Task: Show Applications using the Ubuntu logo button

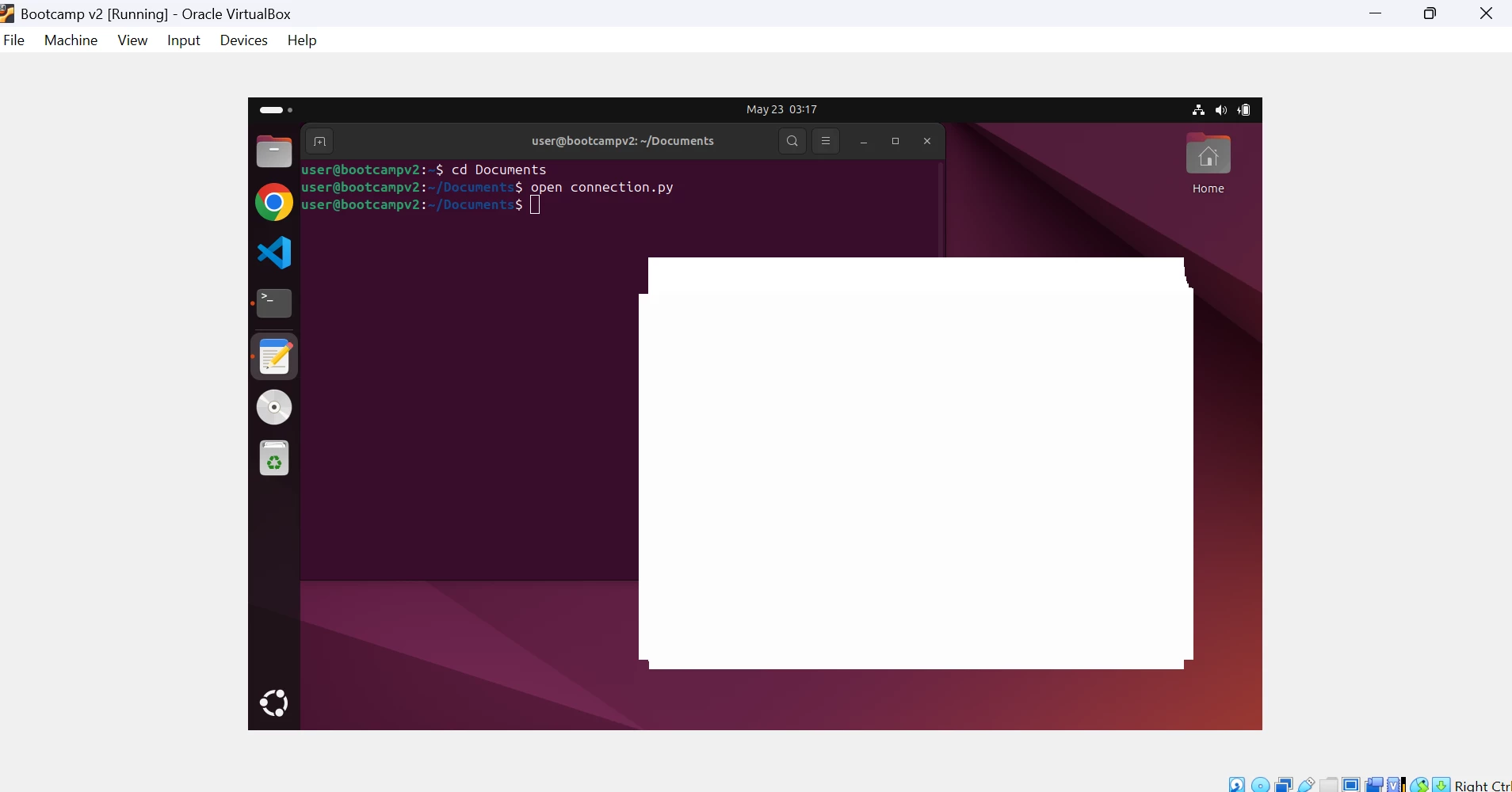Action: (x=274, y=703)
